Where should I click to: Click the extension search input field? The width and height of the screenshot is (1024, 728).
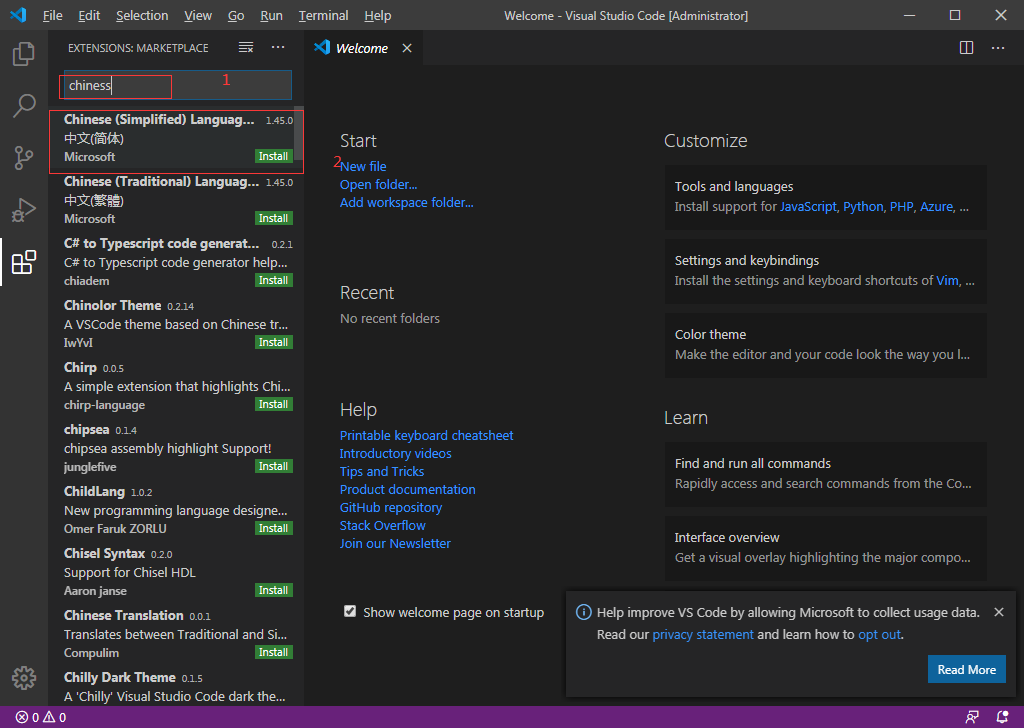click(x=177, y=86)
